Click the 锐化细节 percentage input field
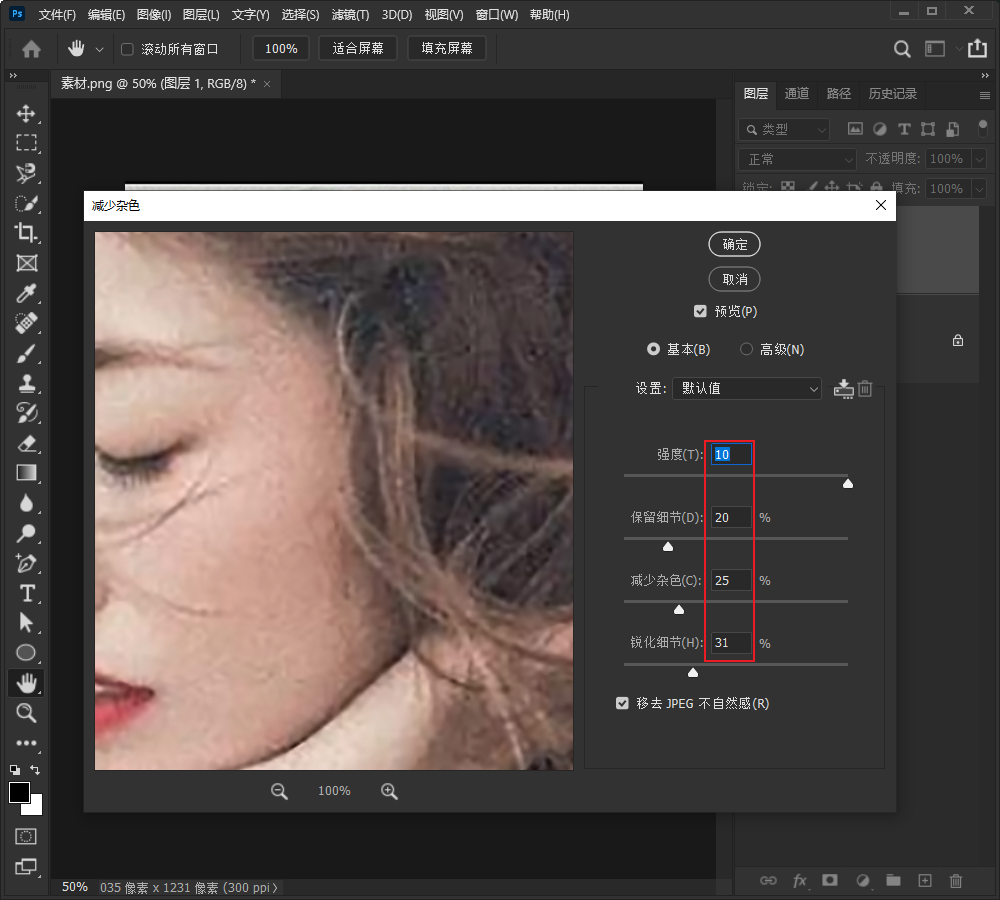The height and width of the screenshot is (900, 1000). [x=731, y=643]
